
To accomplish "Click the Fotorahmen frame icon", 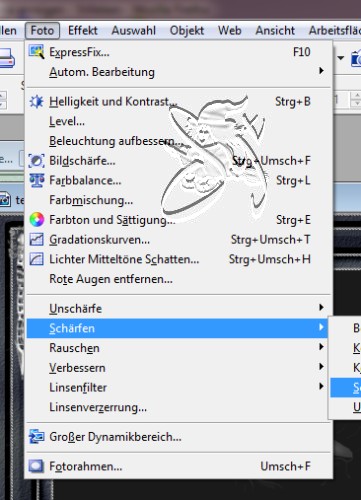I will click(36, 466).
